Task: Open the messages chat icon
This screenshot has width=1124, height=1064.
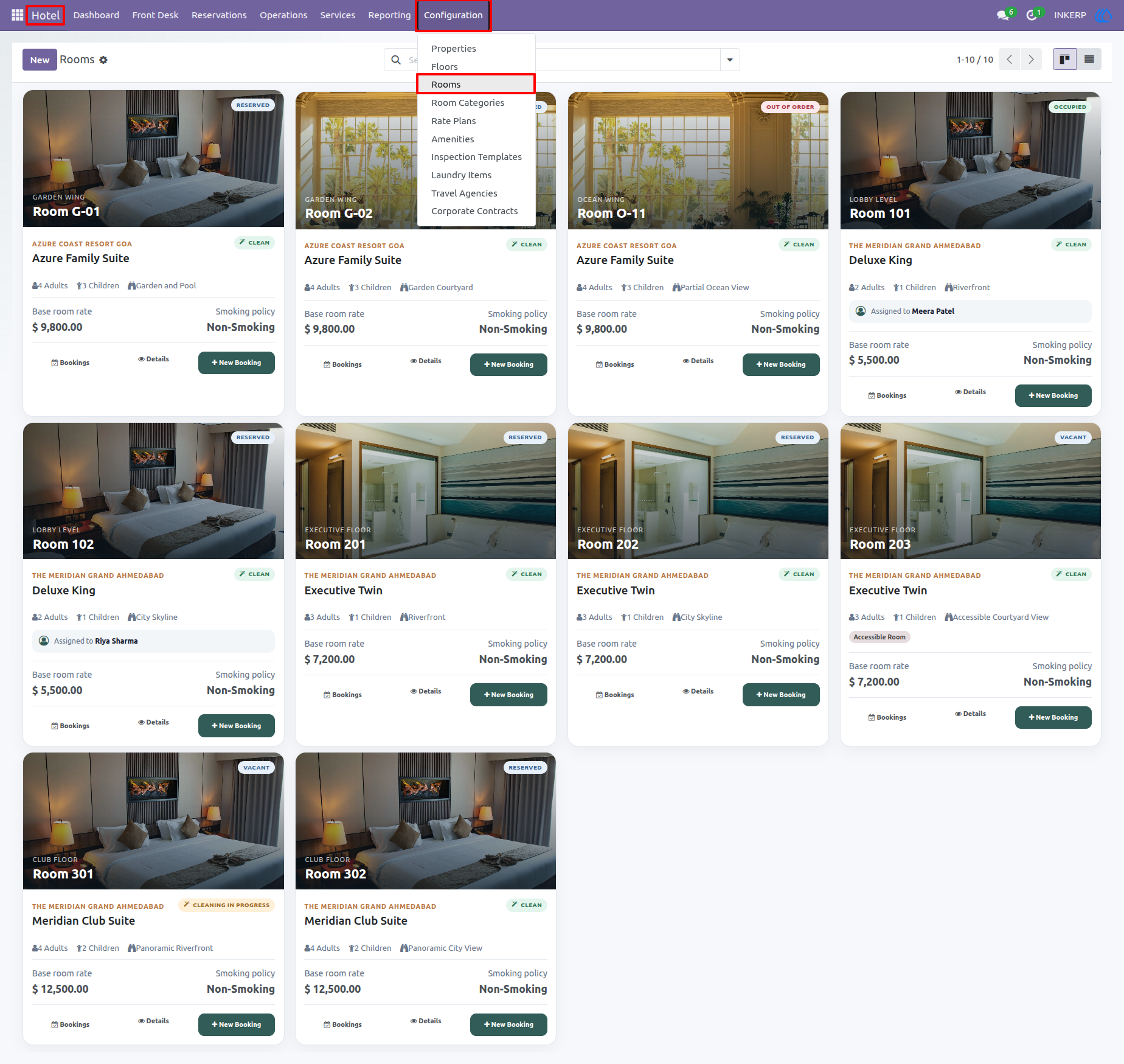Action: pyautogui.click(x=1003, y=15)
